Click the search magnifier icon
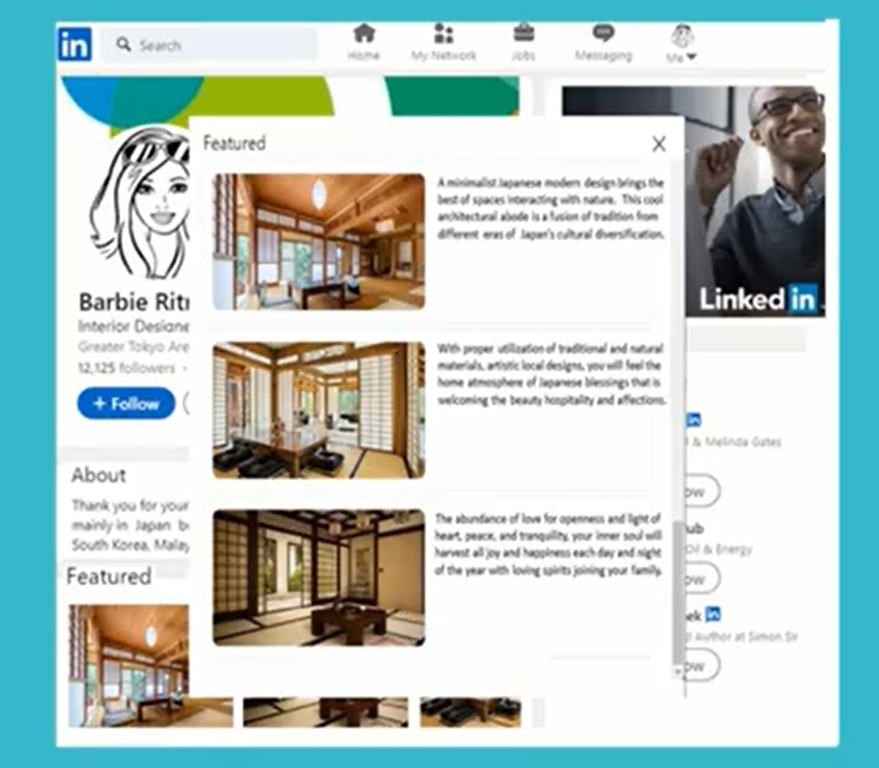879x768 pixels. [122, 44]
